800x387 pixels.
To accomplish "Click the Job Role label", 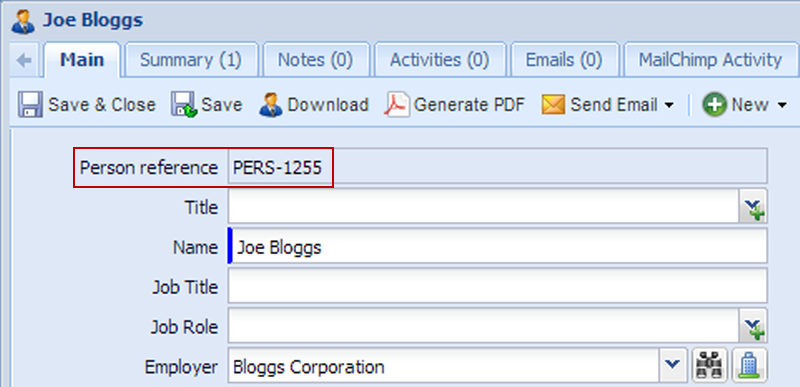I will point(184,326).
